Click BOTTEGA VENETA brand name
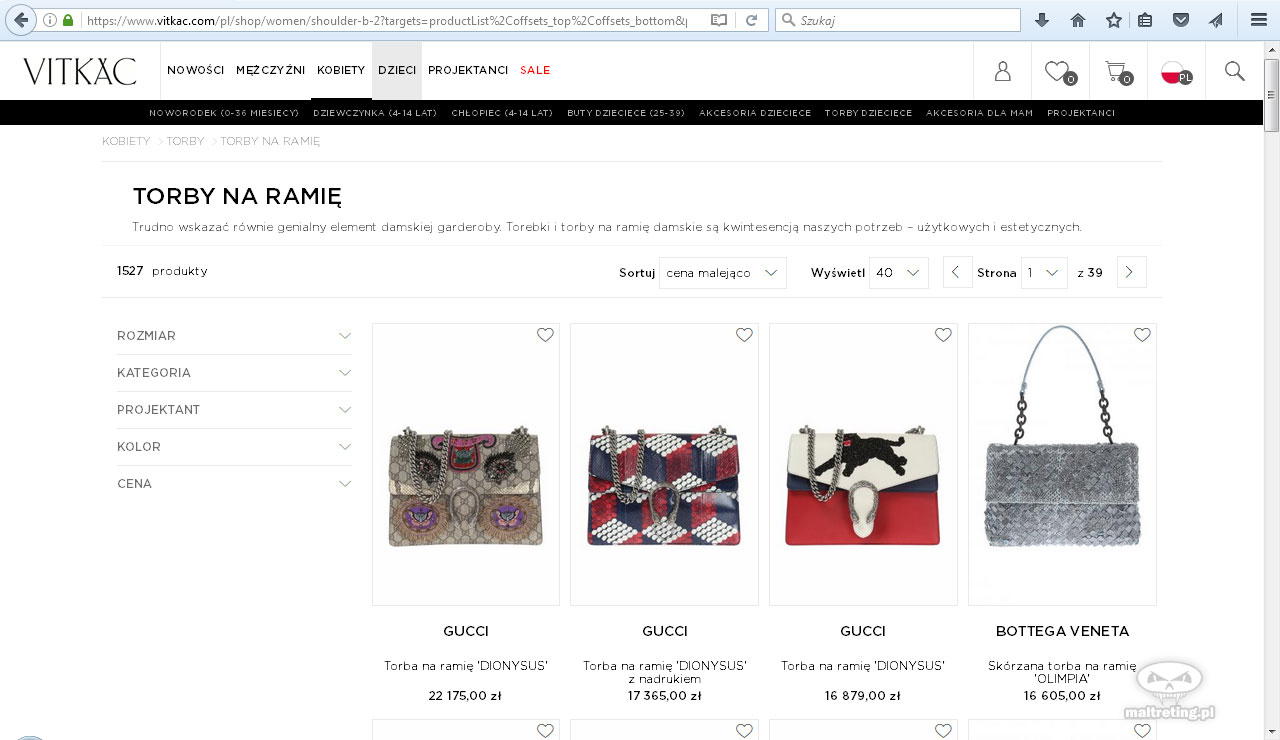 [1062, 632]
